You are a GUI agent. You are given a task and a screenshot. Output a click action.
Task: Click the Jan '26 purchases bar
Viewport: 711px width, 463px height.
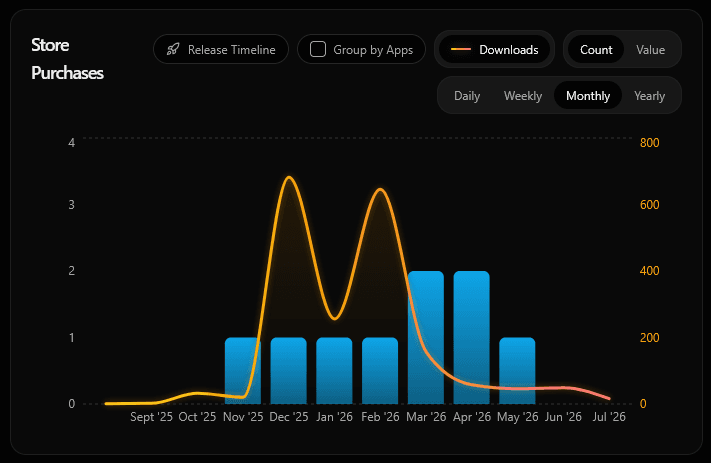click(334, 370)
